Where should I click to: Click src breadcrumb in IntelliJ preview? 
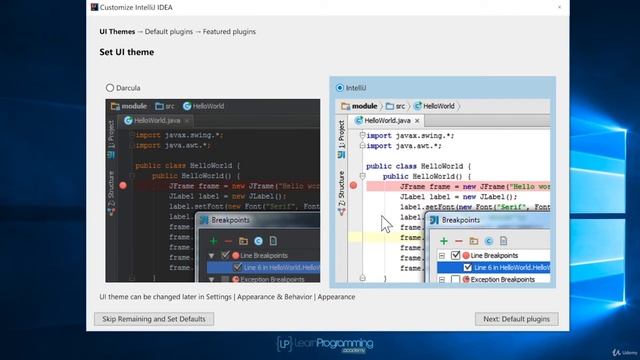tap(396, 106)
